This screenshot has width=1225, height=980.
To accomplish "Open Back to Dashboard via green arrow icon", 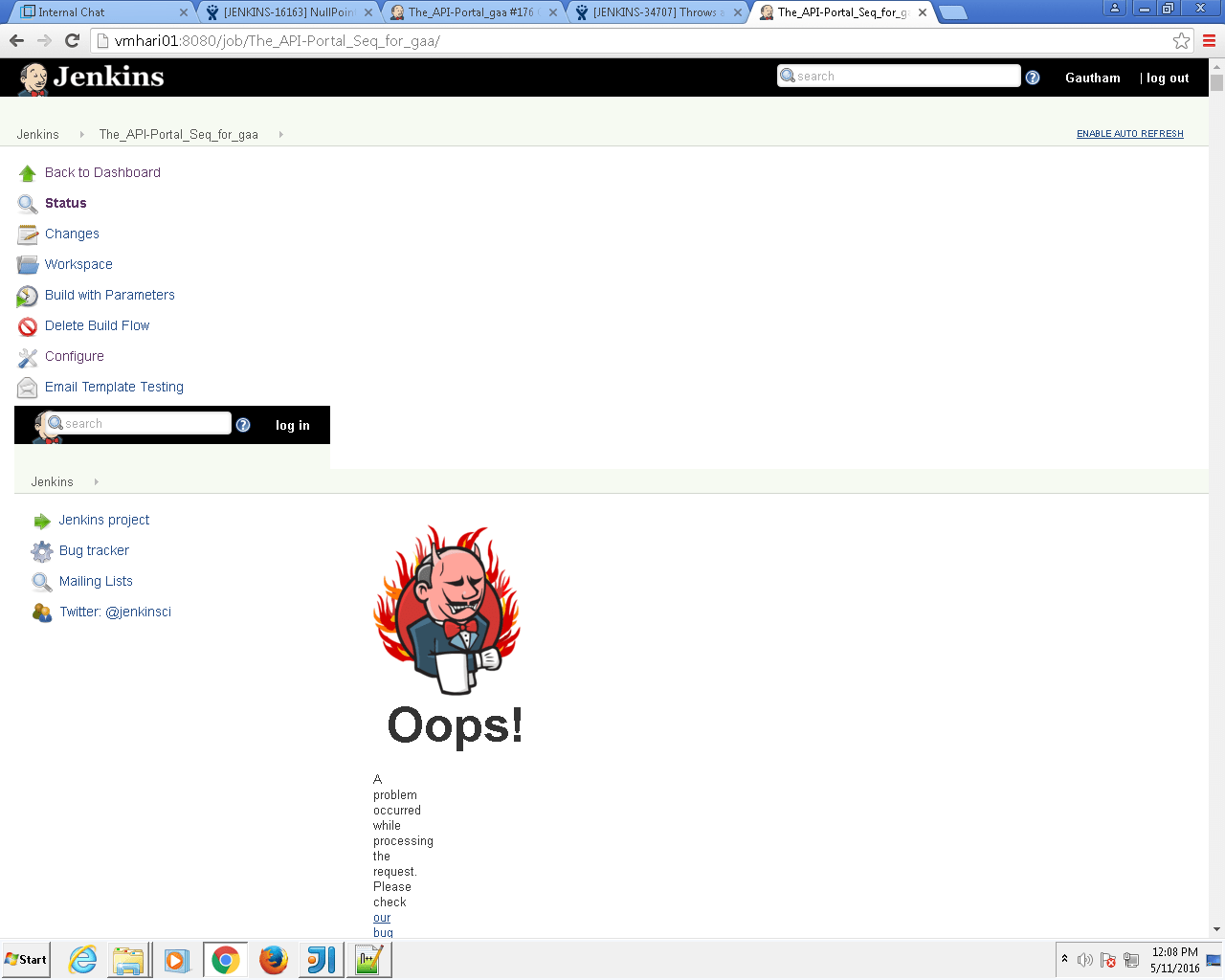I will coord(27,172).
